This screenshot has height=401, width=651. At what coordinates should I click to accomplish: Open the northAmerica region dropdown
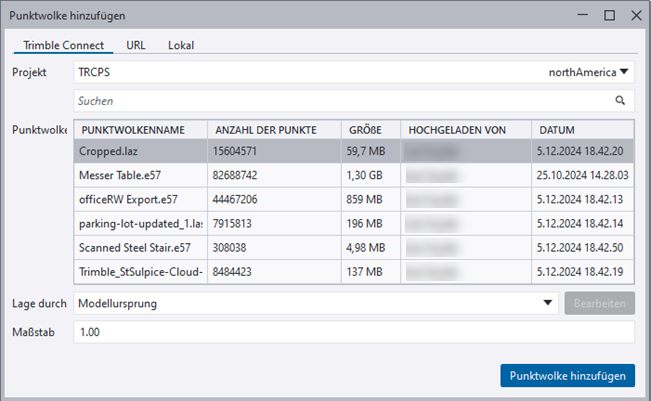click(x=590, y=72)
